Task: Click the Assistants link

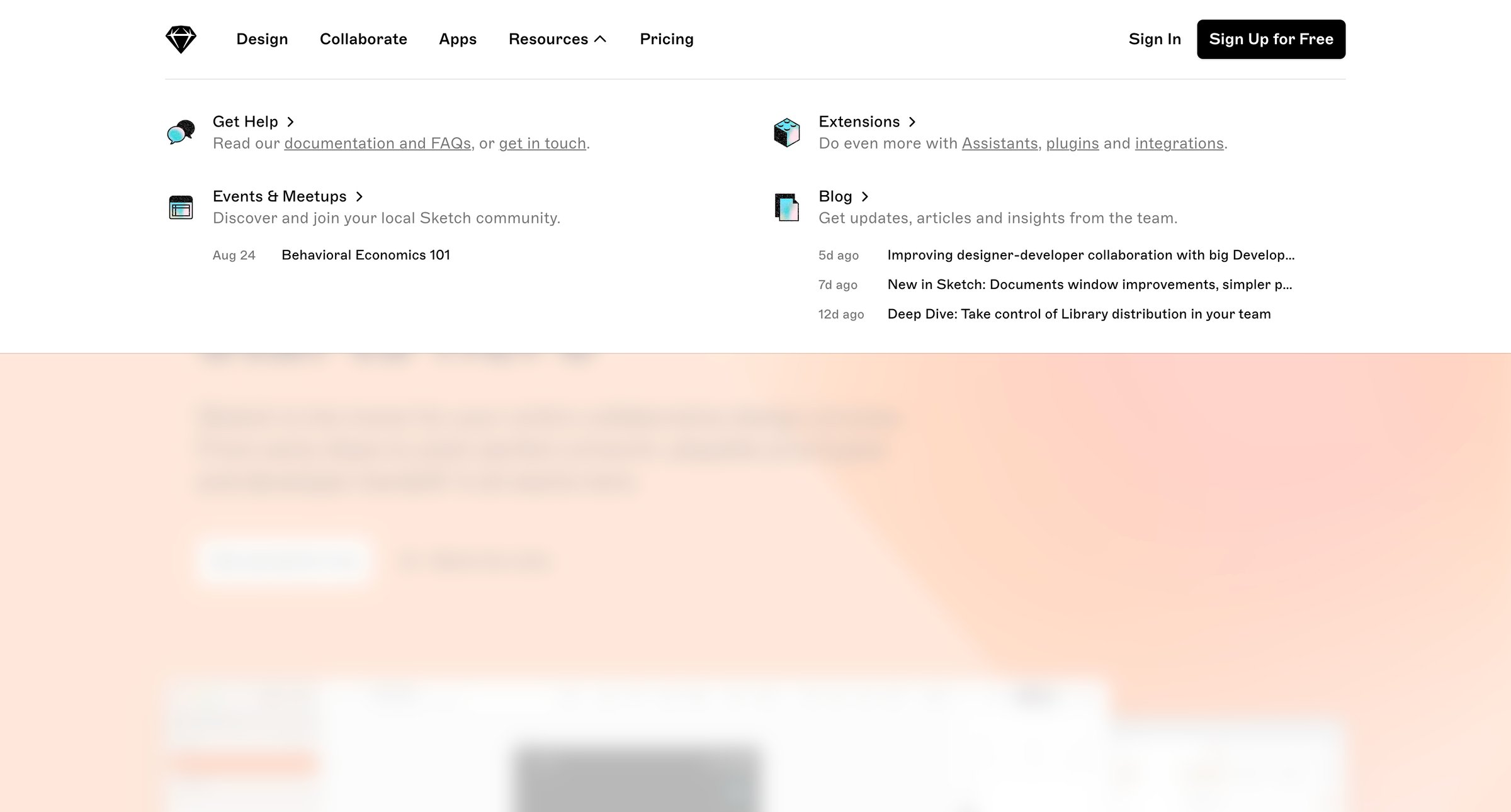Action: pyautogui.click(x=999, y=144)
